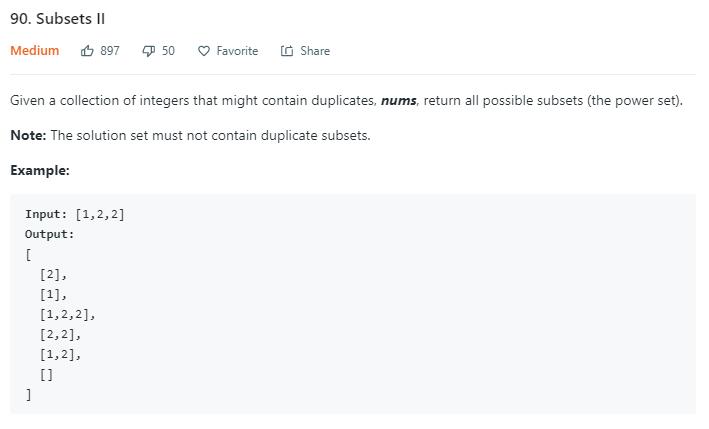Click the 897 likes count
This screenshot has width=709, height=429.
[110, 51]
